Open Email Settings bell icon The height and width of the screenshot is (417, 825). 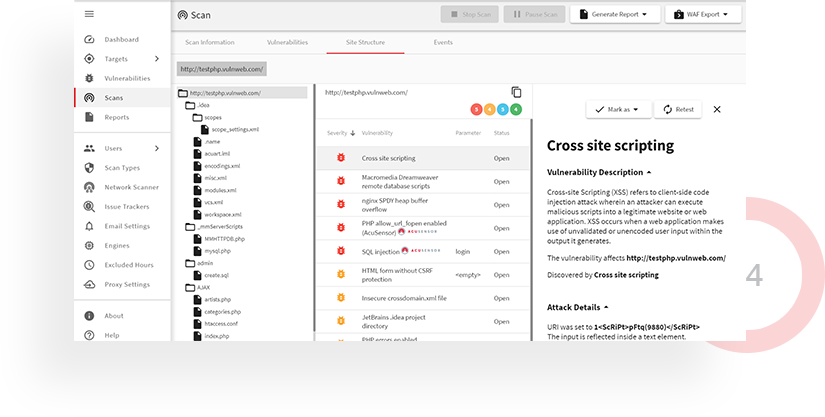[x=89, y=226]
